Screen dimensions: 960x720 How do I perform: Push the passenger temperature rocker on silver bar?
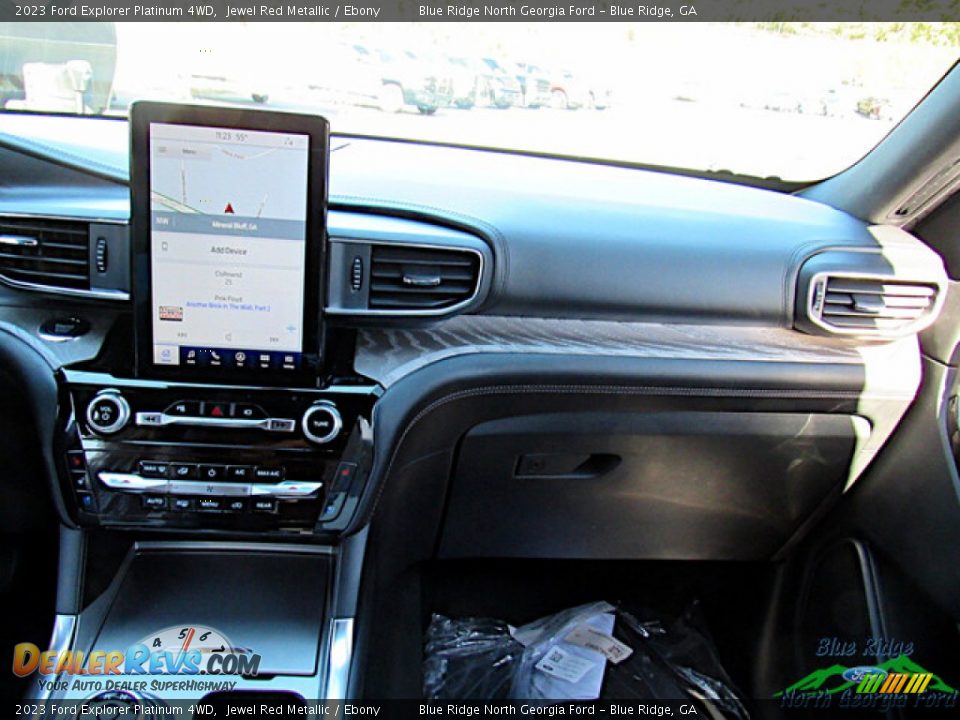(x=287, y=487)
